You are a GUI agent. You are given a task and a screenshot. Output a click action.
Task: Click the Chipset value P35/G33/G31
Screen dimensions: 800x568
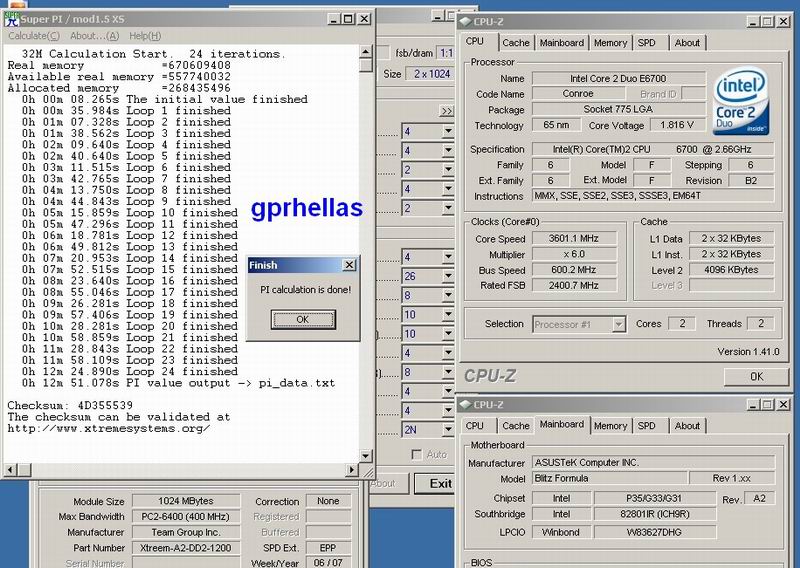pyautogui.click(x=655, y=498)
